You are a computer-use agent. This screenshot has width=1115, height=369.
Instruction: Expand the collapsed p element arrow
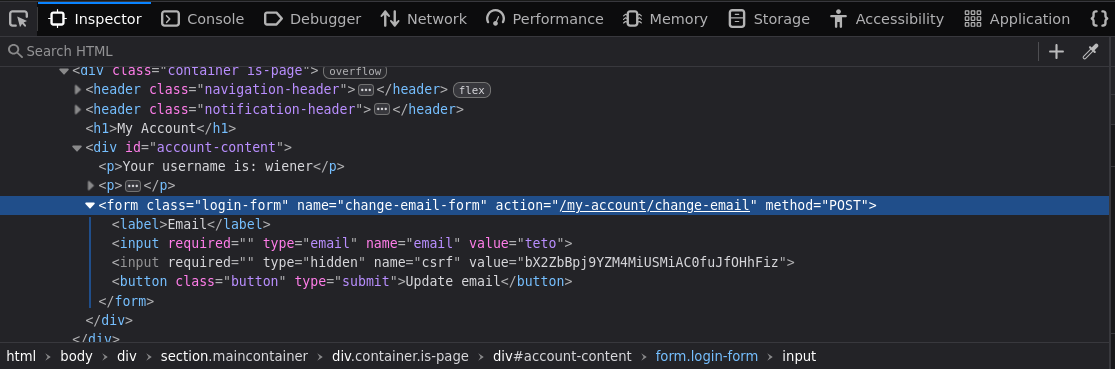91,186
